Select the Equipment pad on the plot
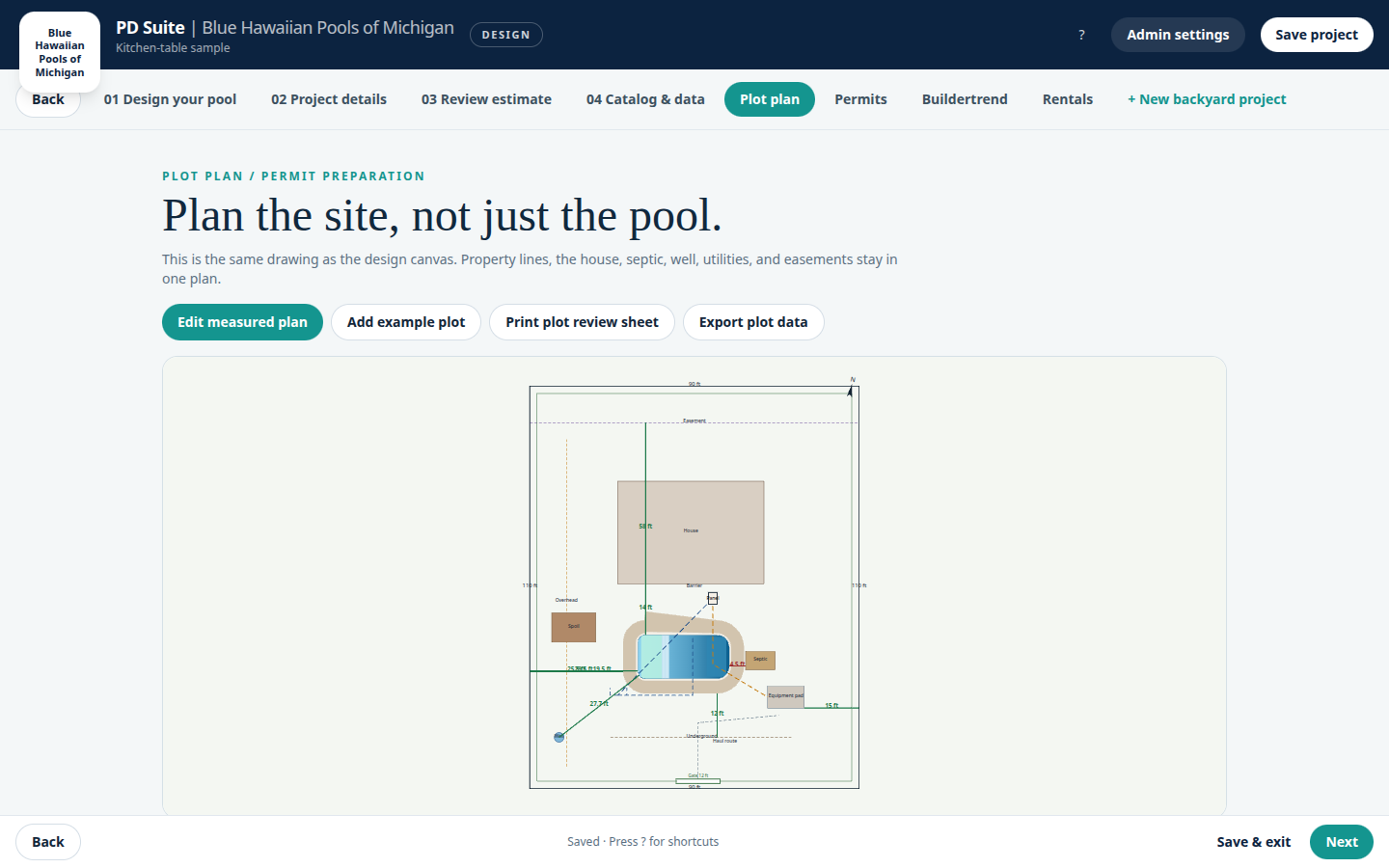 coord(785,696)
